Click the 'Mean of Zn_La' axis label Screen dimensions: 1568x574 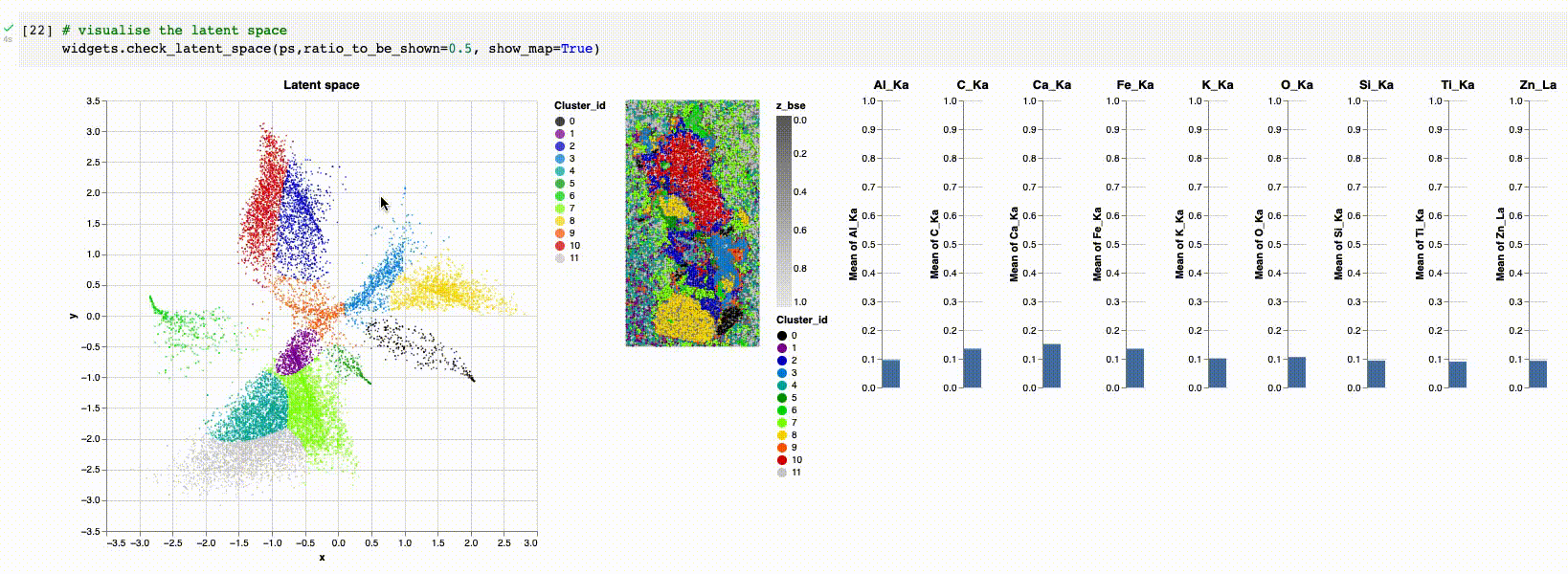[x=1500, y=244]
